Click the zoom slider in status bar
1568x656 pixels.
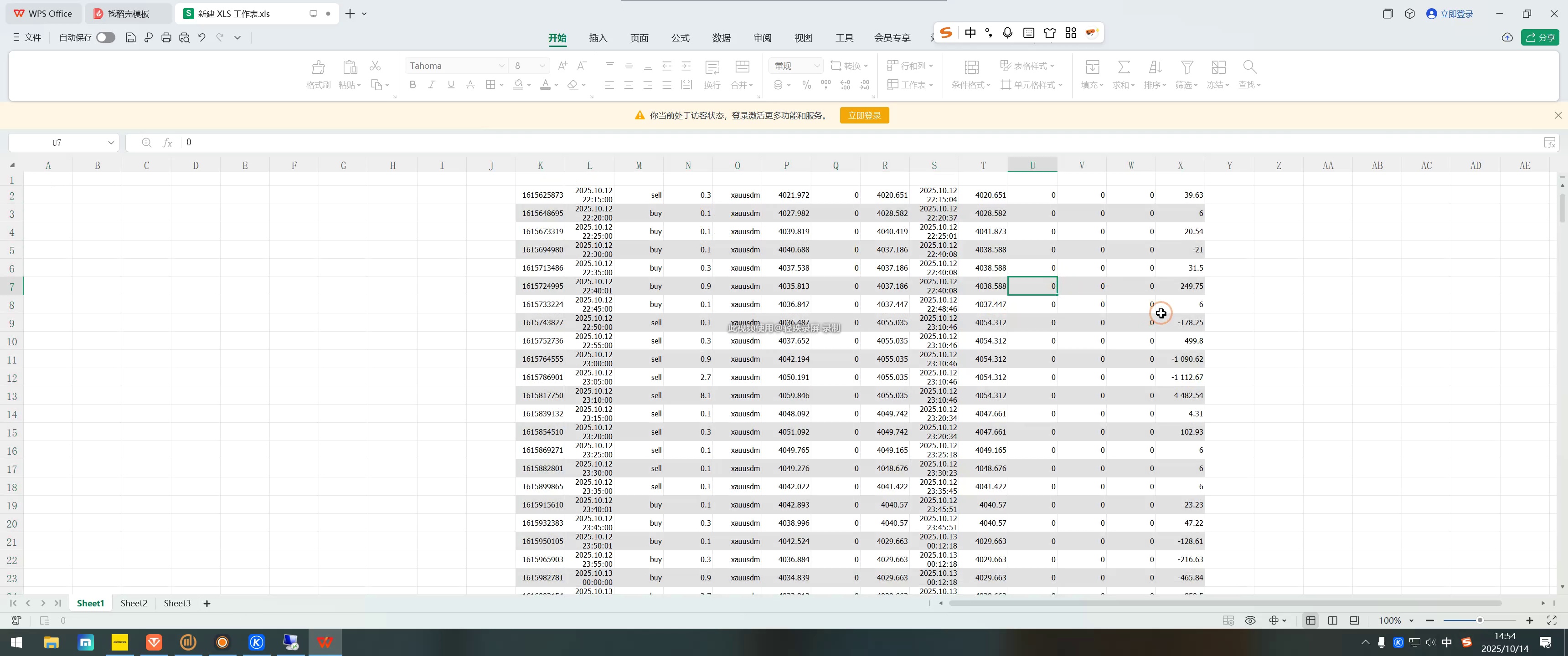[1479, 620]
